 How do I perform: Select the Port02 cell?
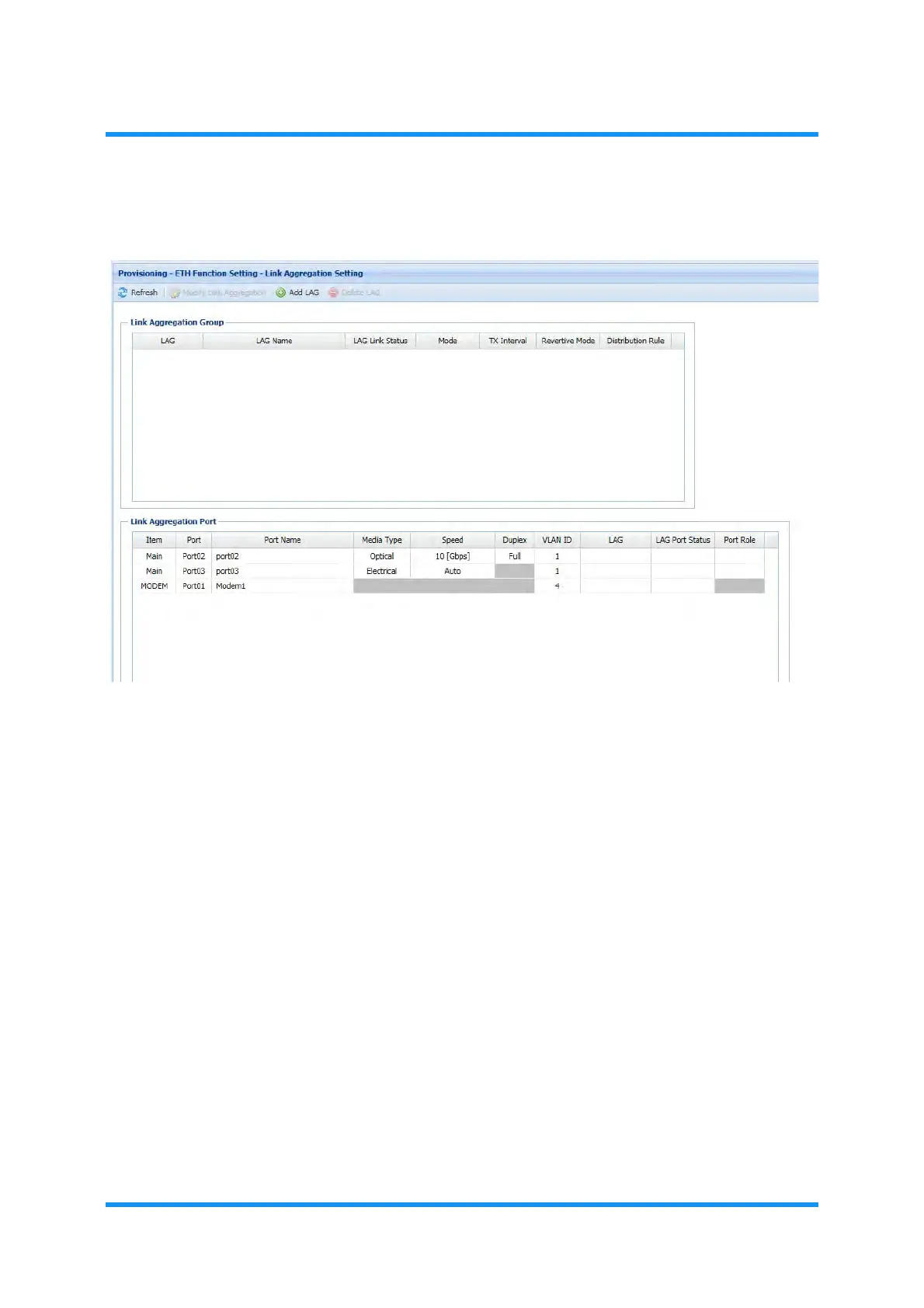(194, 557)
